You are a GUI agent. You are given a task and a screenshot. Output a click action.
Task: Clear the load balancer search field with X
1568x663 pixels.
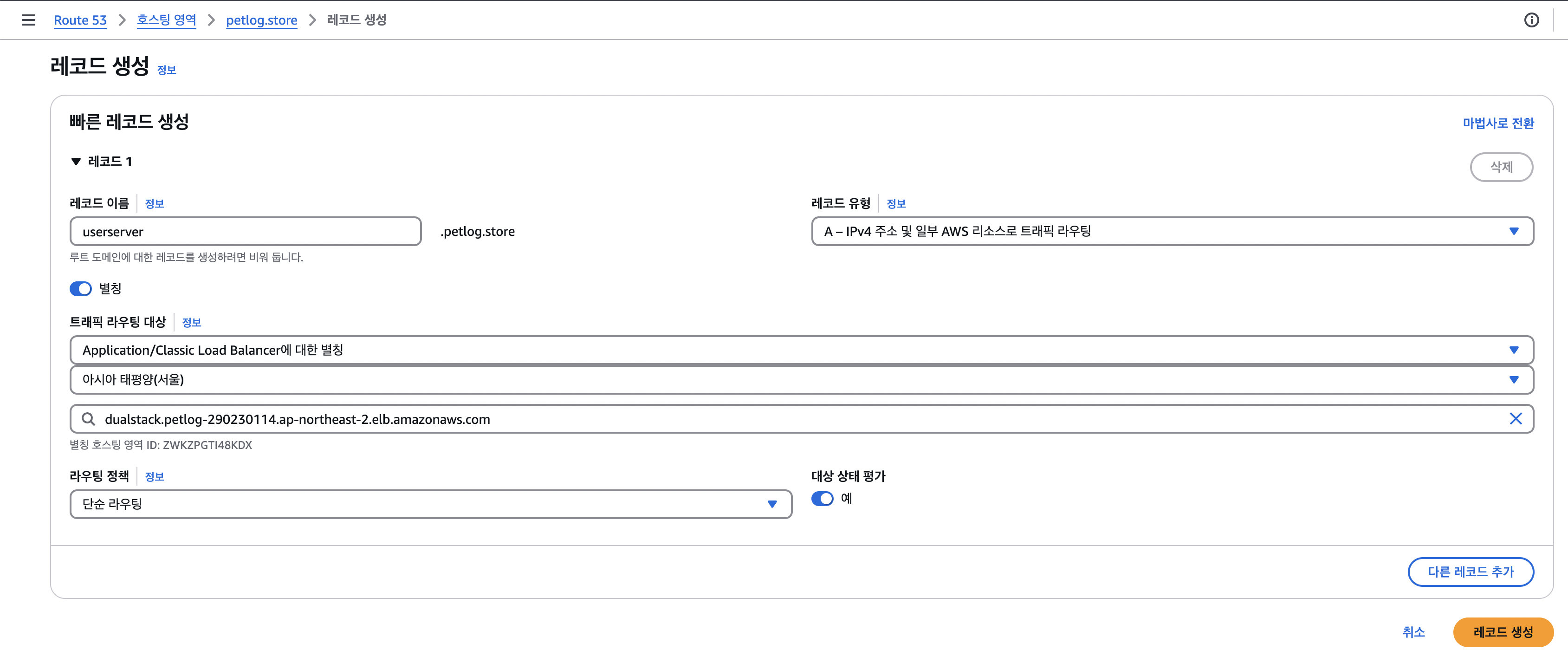(x=1515, y=419)
